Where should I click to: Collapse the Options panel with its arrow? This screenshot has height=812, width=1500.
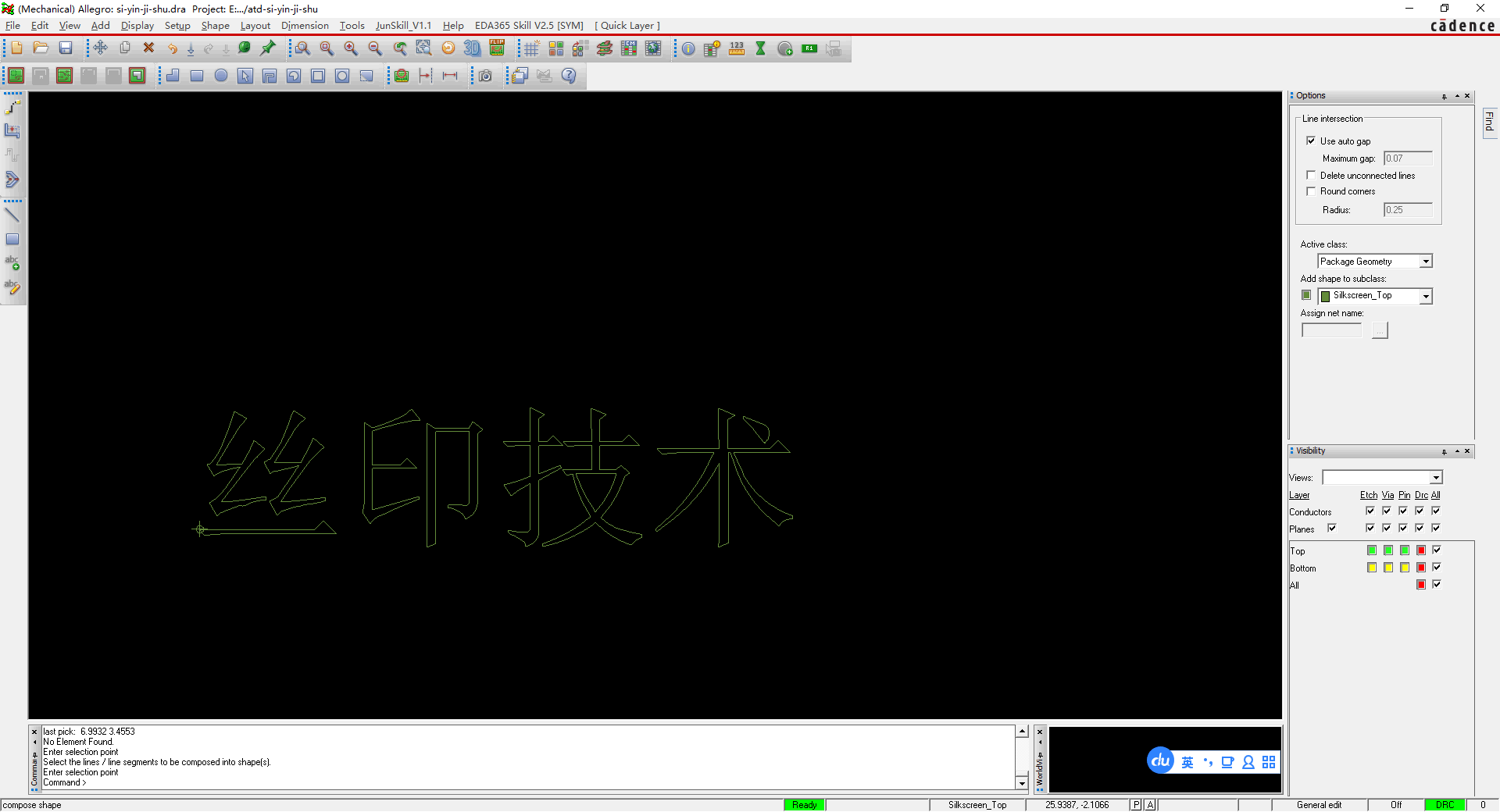[1457, 96]
